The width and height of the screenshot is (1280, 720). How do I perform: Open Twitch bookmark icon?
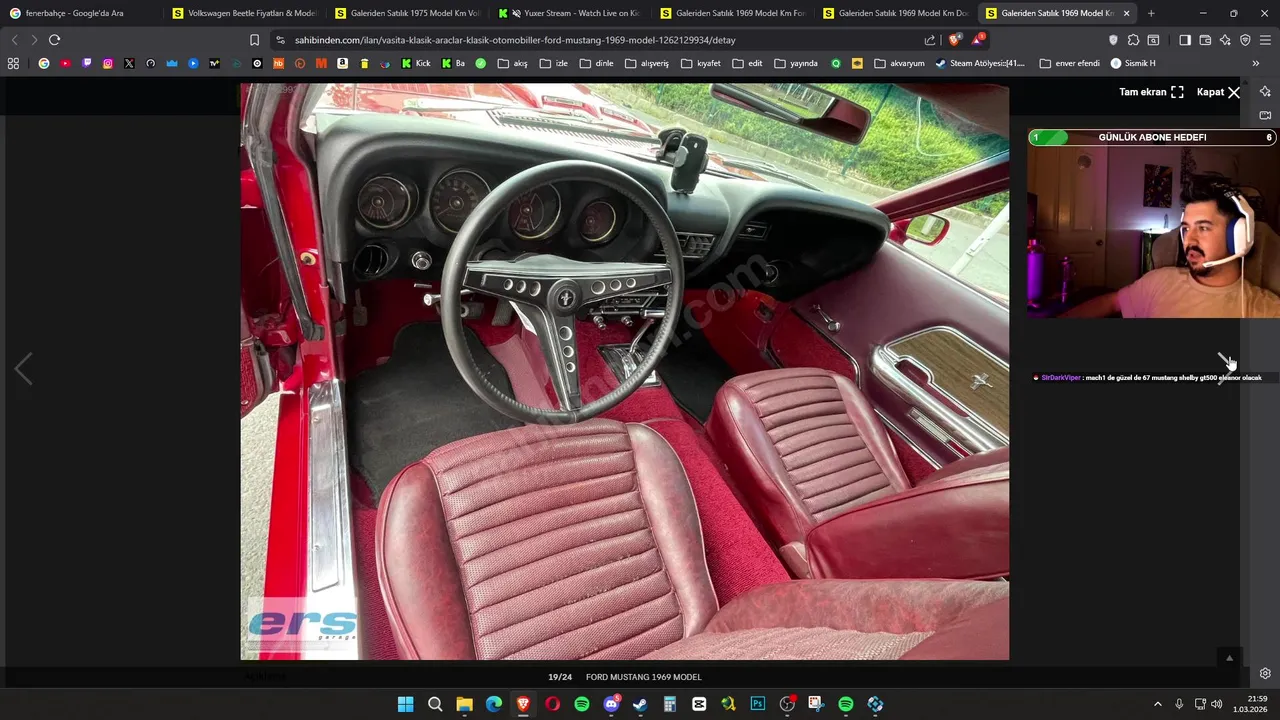pos(87,63)
